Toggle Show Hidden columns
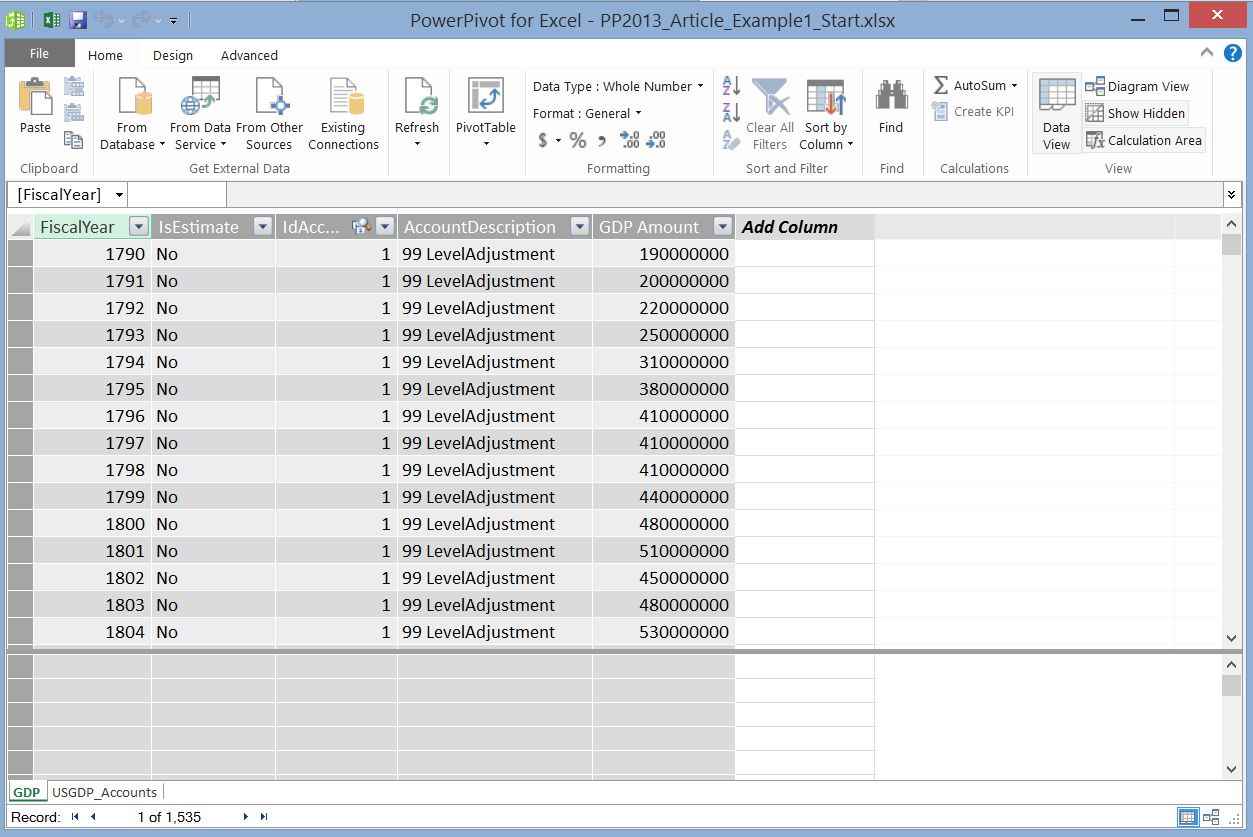 point(1137,113)
